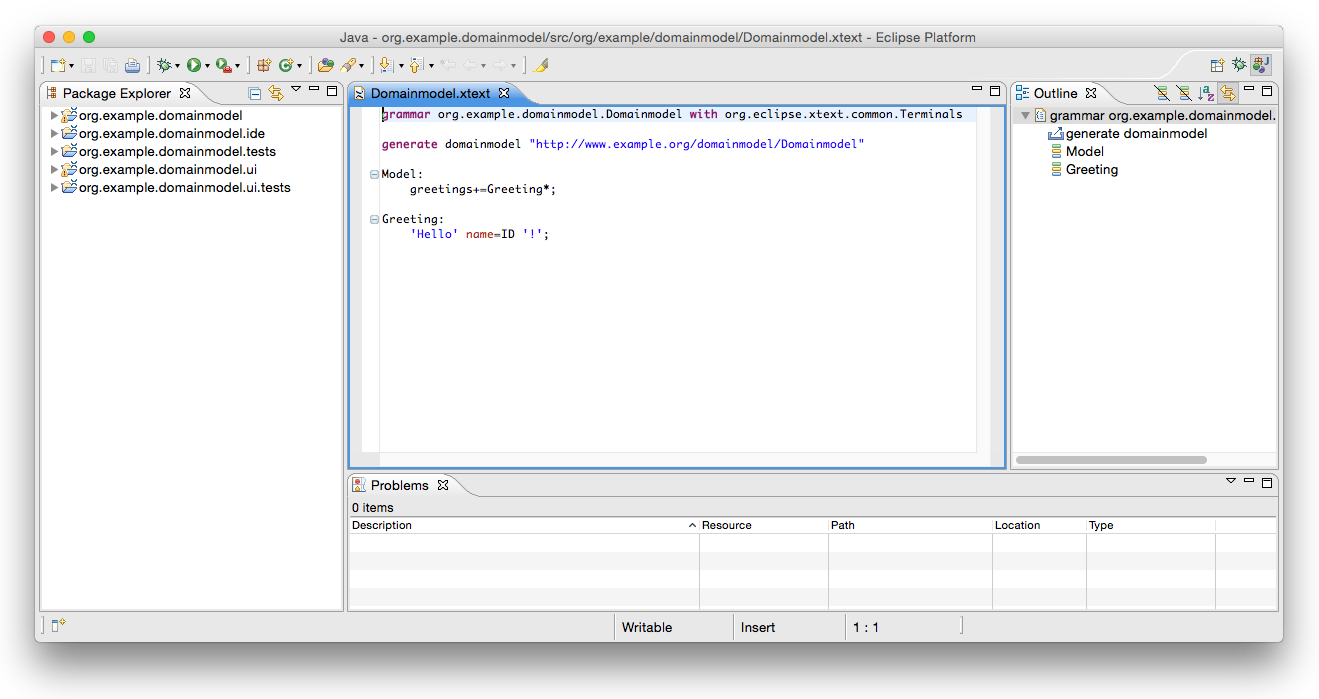Image resolution: width=1319 pixels, height=699 pixels.
Task: Toggle Link with Editor in Package Explorer
Action: [276, 93]
